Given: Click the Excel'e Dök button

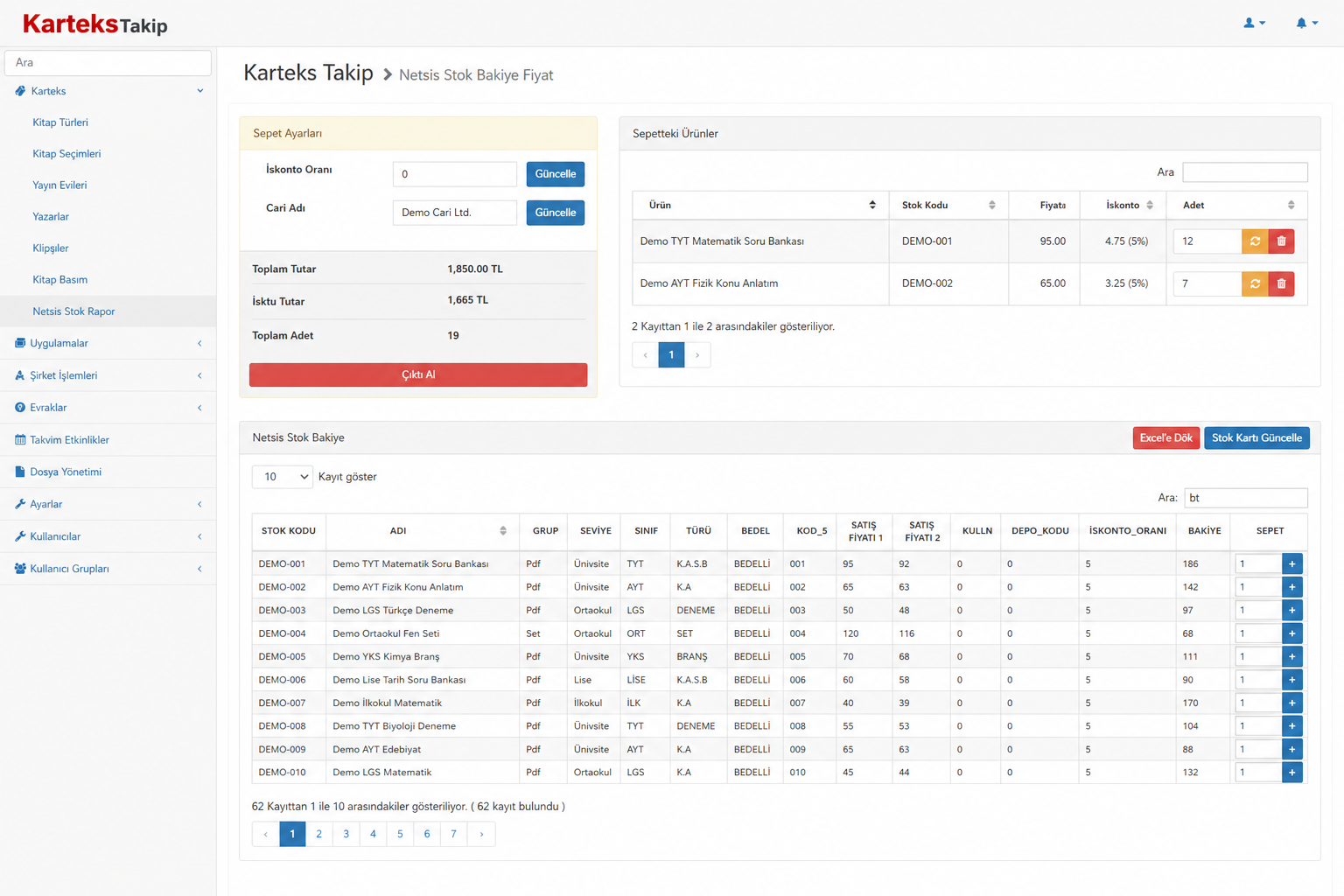Looking at the screenshot, I should click(x=1165, y=437).
